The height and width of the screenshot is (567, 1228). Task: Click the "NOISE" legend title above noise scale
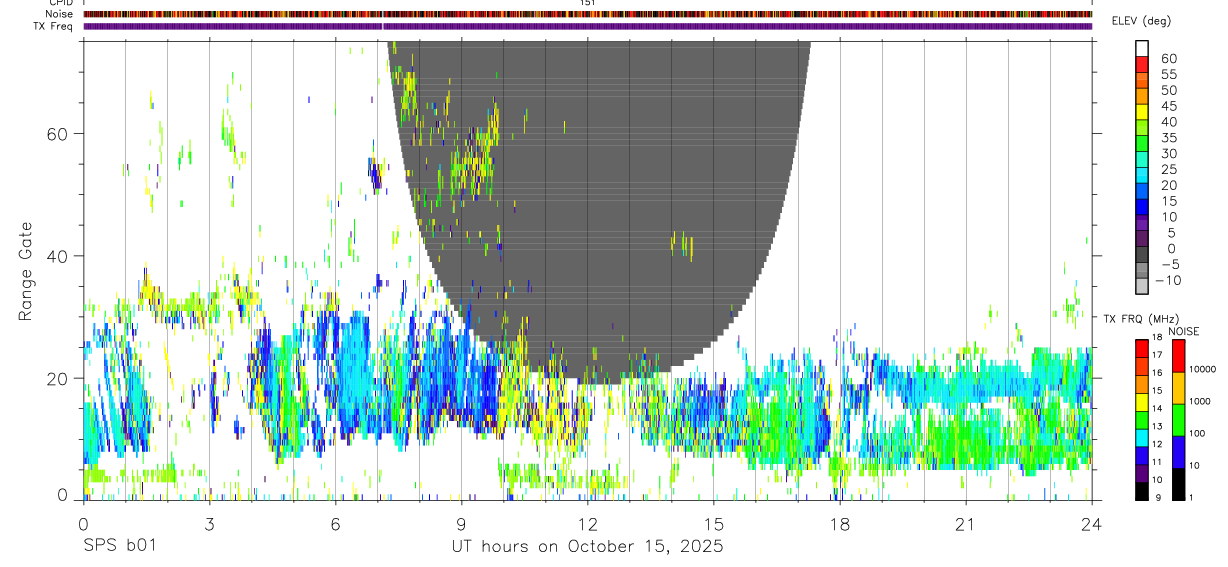tap(1183, 331)
